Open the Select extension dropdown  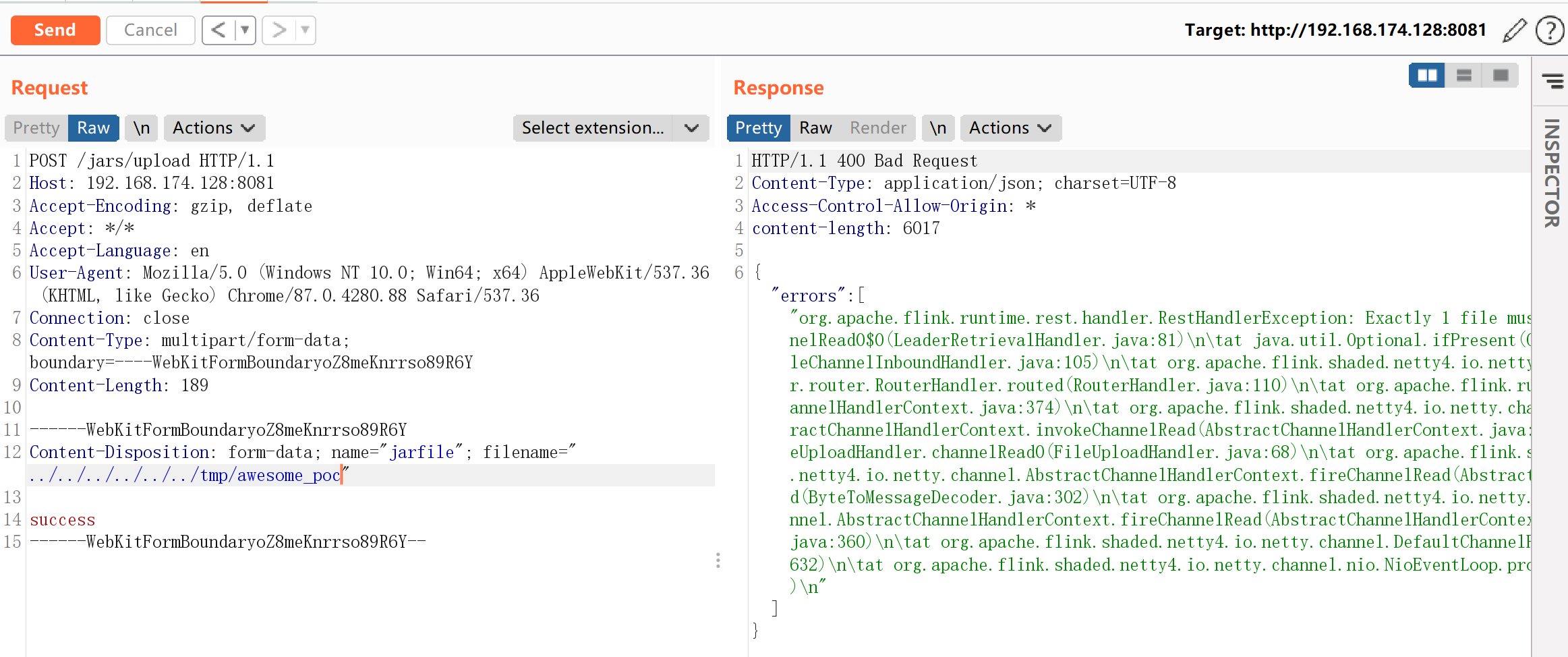coord(610,128)
